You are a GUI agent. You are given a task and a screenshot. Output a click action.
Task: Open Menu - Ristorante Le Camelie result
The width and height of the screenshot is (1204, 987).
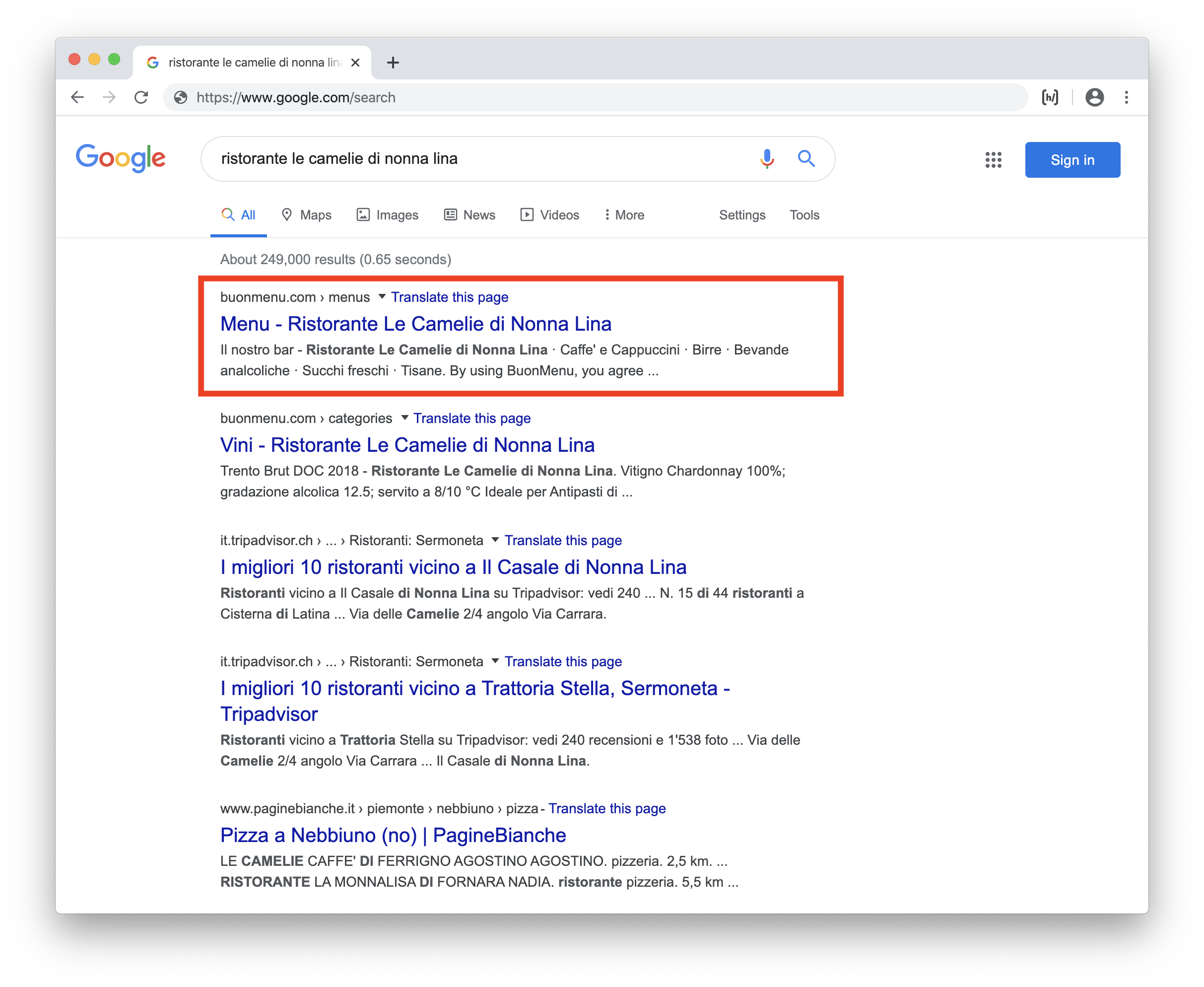[x=415, y=324]
